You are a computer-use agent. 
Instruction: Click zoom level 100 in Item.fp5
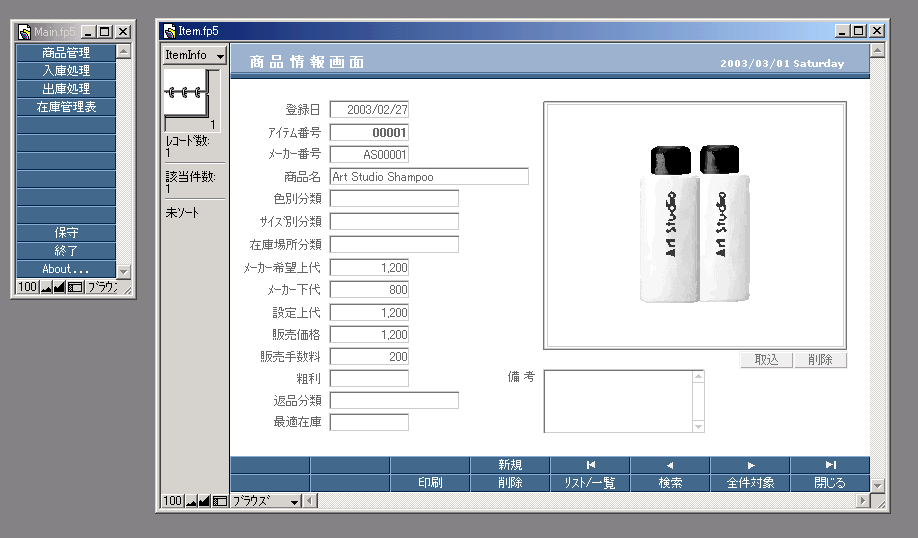172,501
